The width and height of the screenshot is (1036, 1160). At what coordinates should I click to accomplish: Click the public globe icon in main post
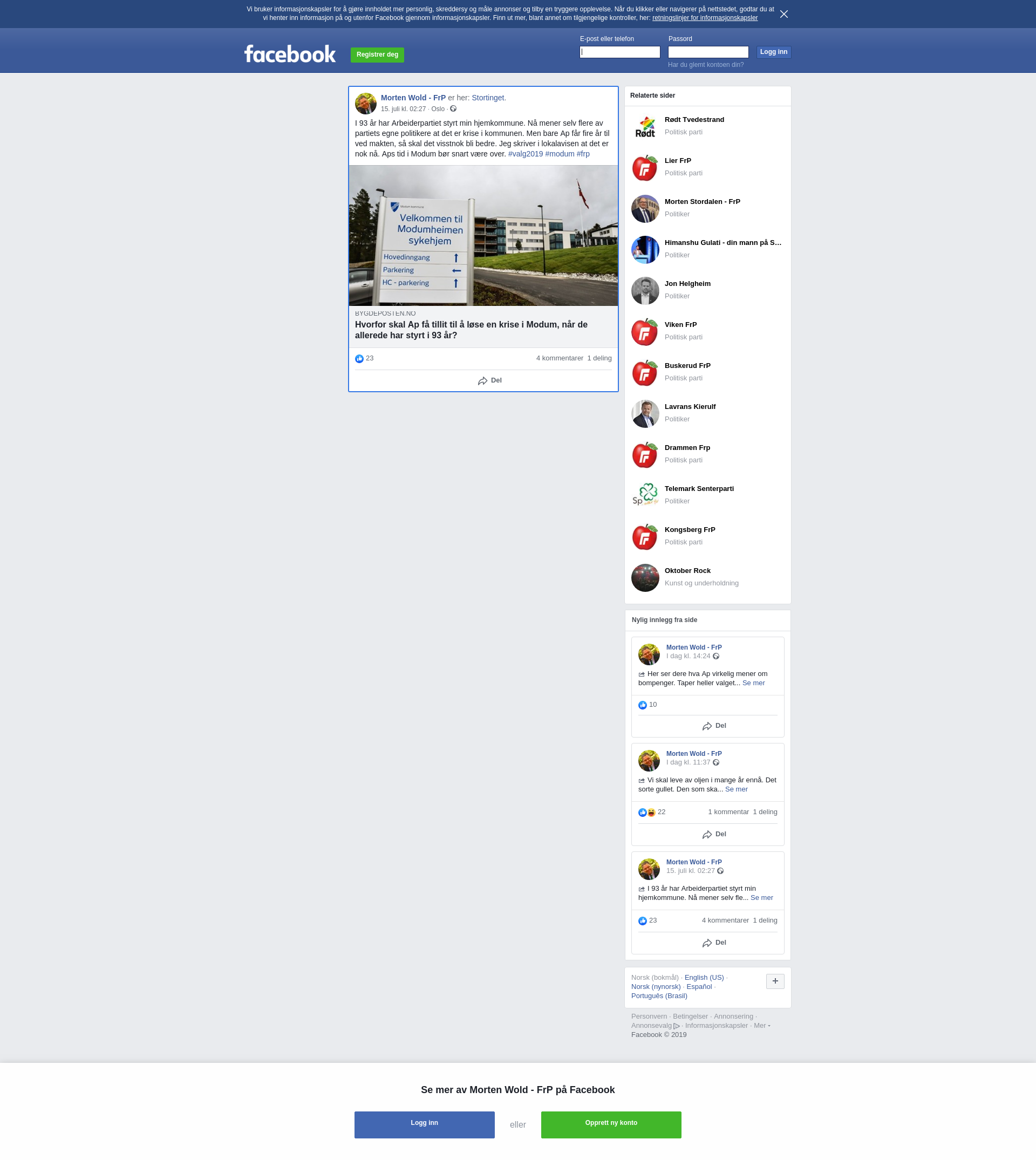click(x=453, y=108)
